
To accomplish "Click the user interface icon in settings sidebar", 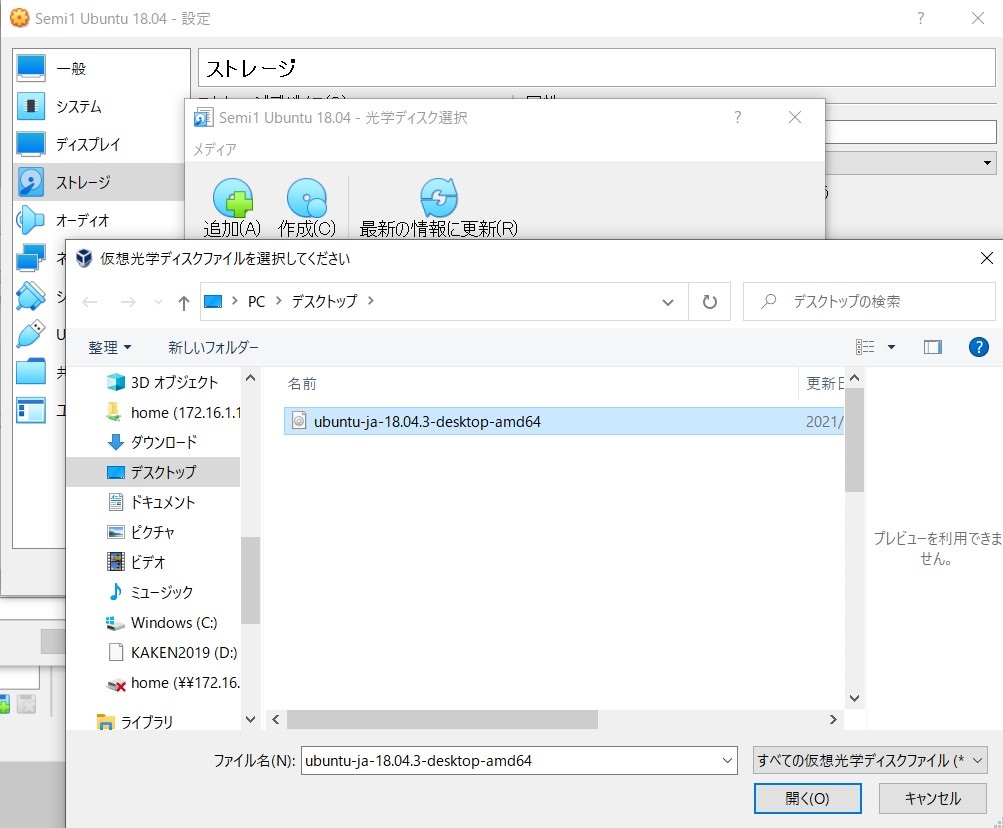I will coord(31,410).
